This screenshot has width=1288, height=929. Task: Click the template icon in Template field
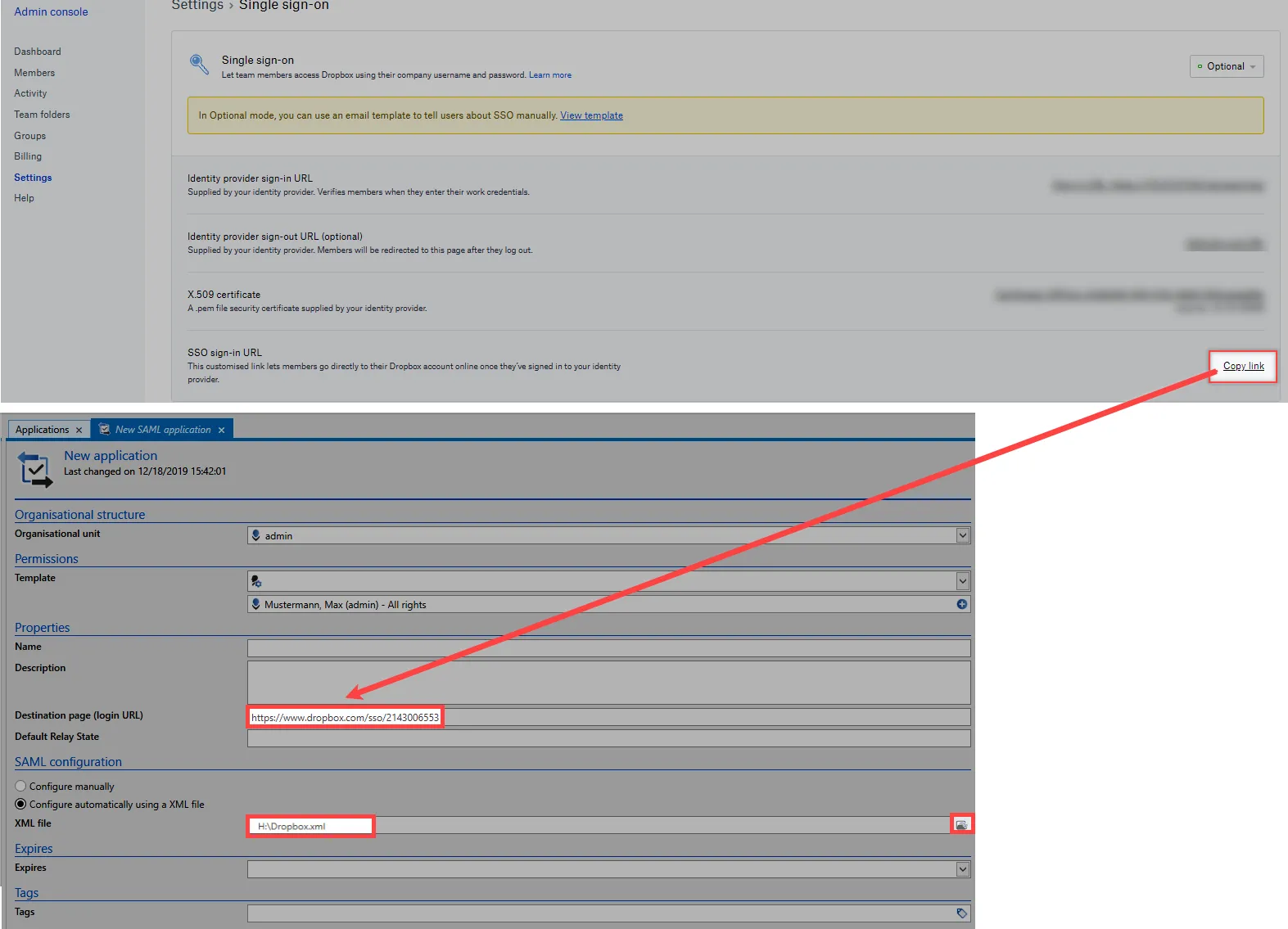tap(256, 580)
